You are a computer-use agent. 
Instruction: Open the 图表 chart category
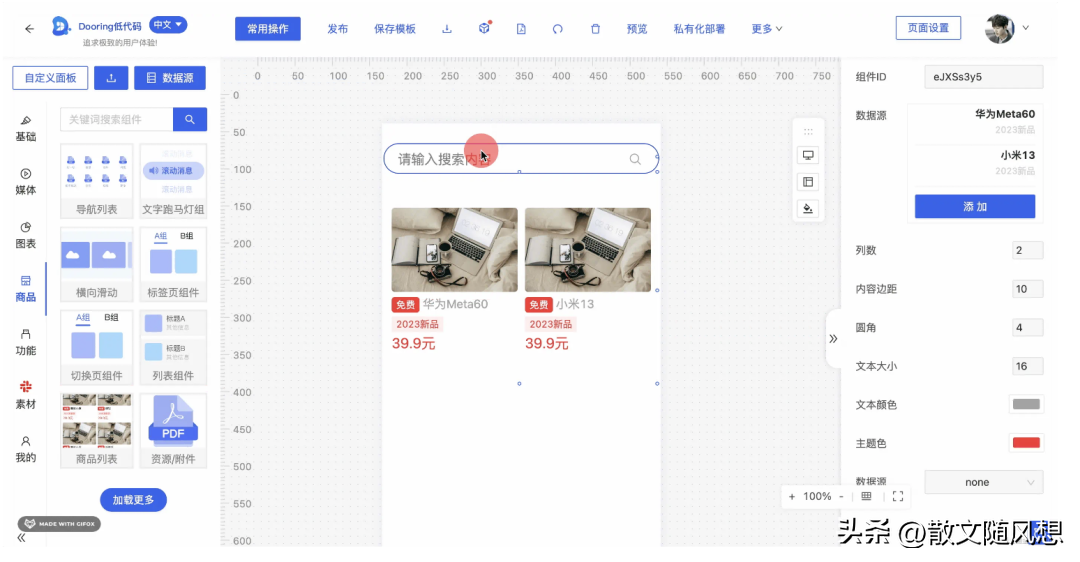pos(25,236)
